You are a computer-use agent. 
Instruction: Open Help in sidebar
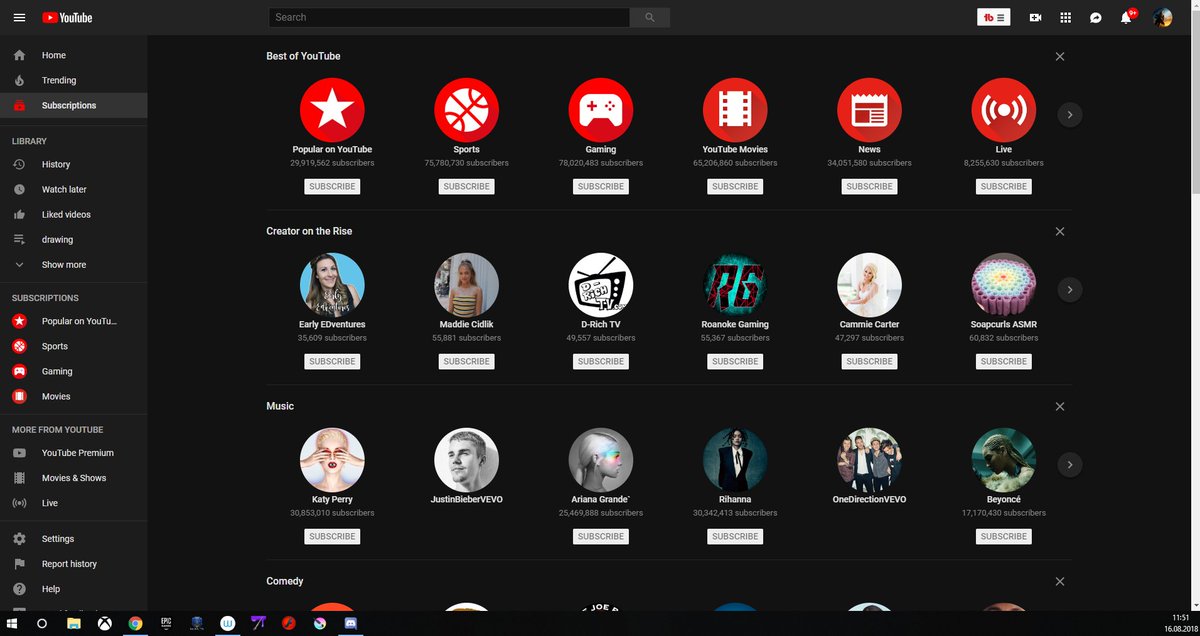(x=73, y=588)
